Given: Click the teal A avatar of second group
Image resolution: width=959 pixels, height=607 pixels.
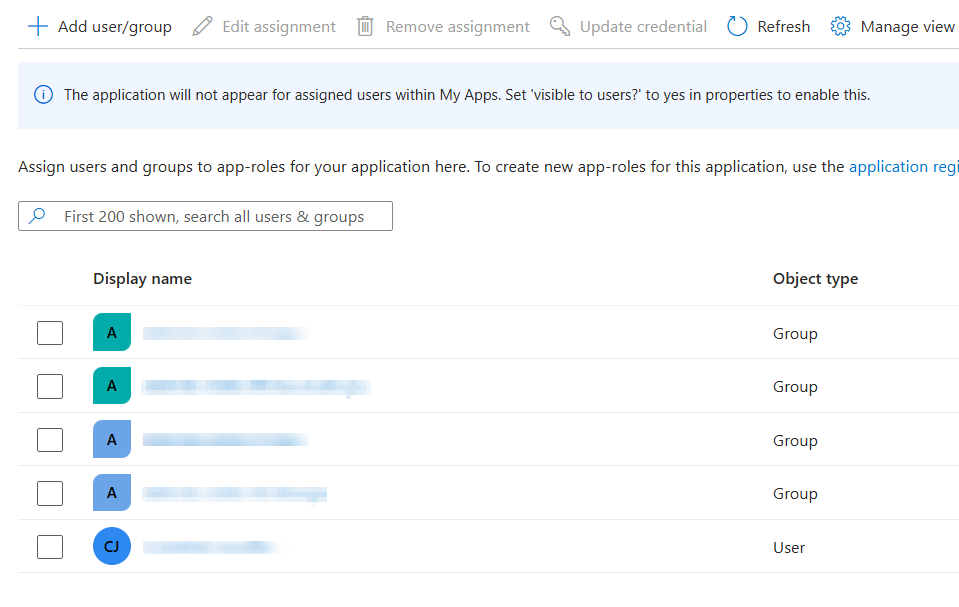Looking at the screenshot, I should [112, 385].
